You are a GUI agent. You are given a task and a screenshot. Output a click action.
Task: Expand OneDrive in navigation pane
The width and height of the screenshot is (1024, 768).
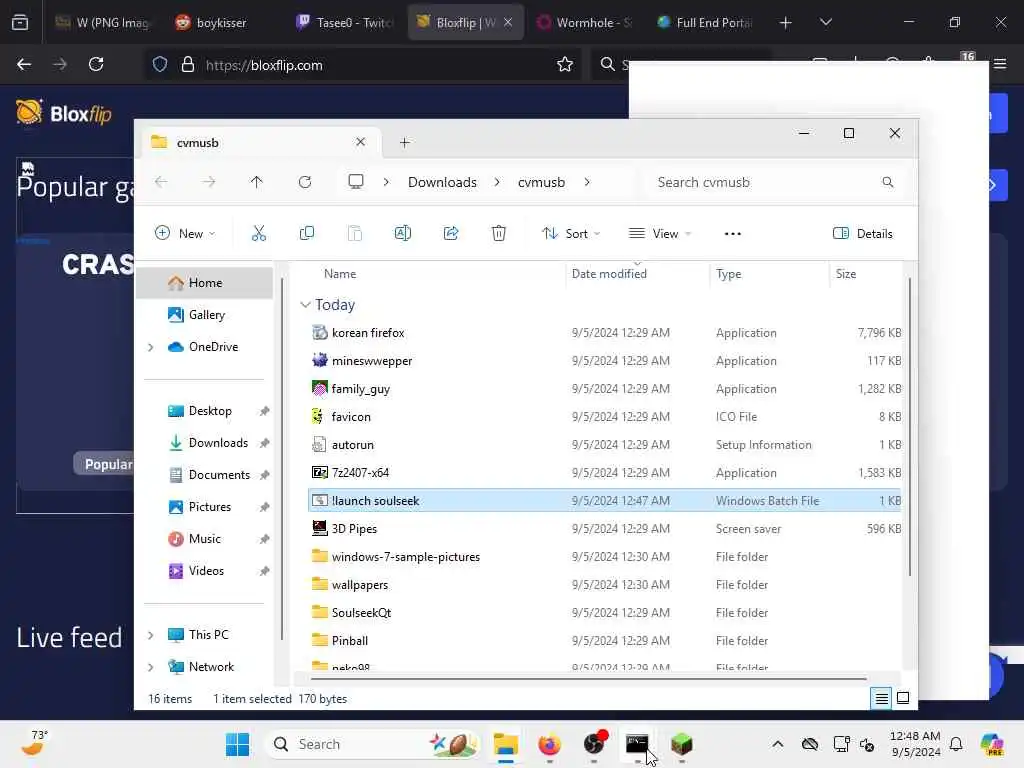(x=151, y=347)
